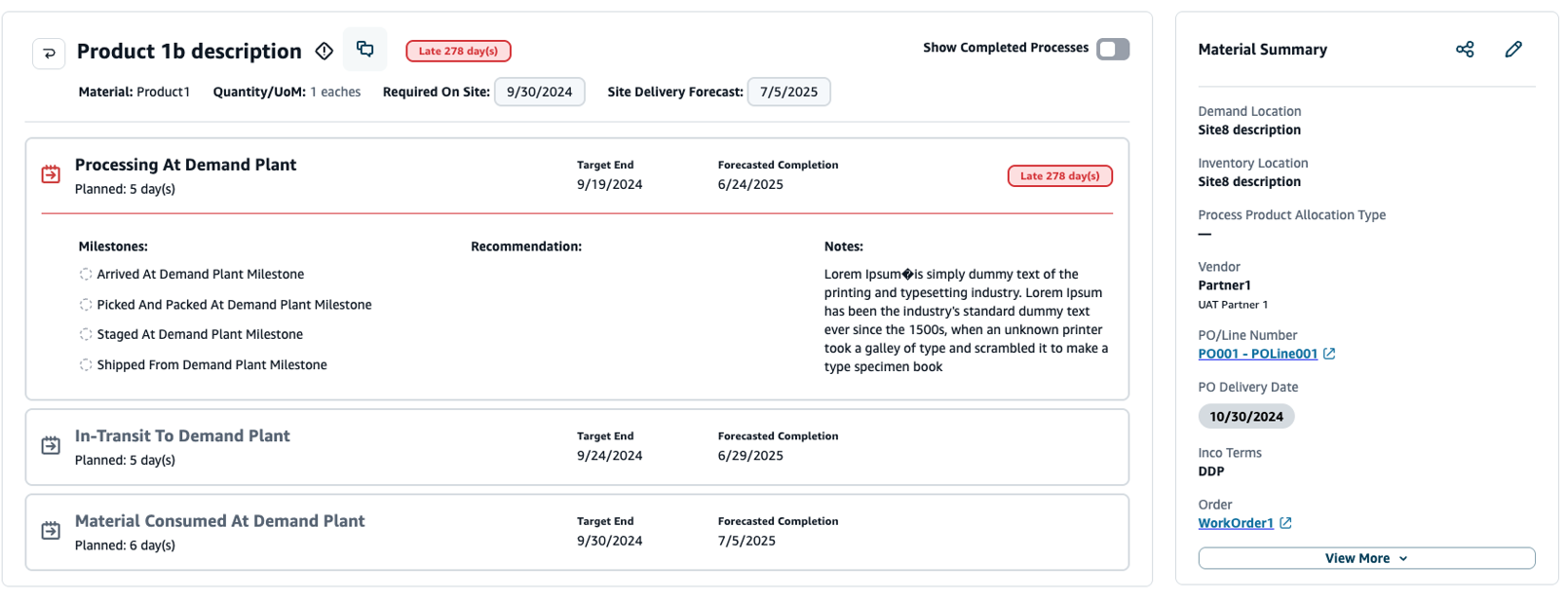Click external link icon beside PO001 - POLine001

coord(1329,354)
